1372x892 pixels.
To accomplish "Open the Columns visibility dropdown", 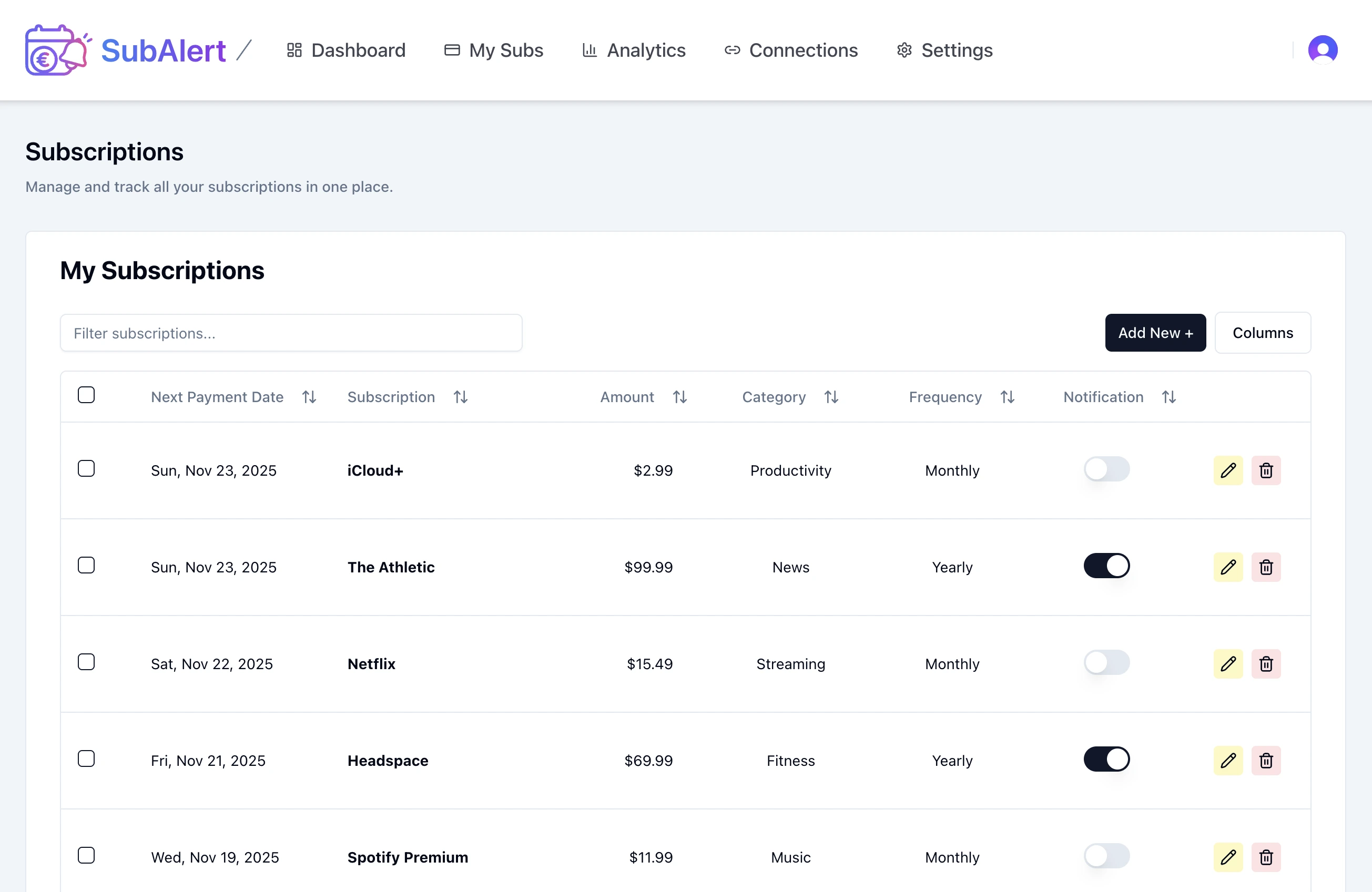I will point(1263,333).
